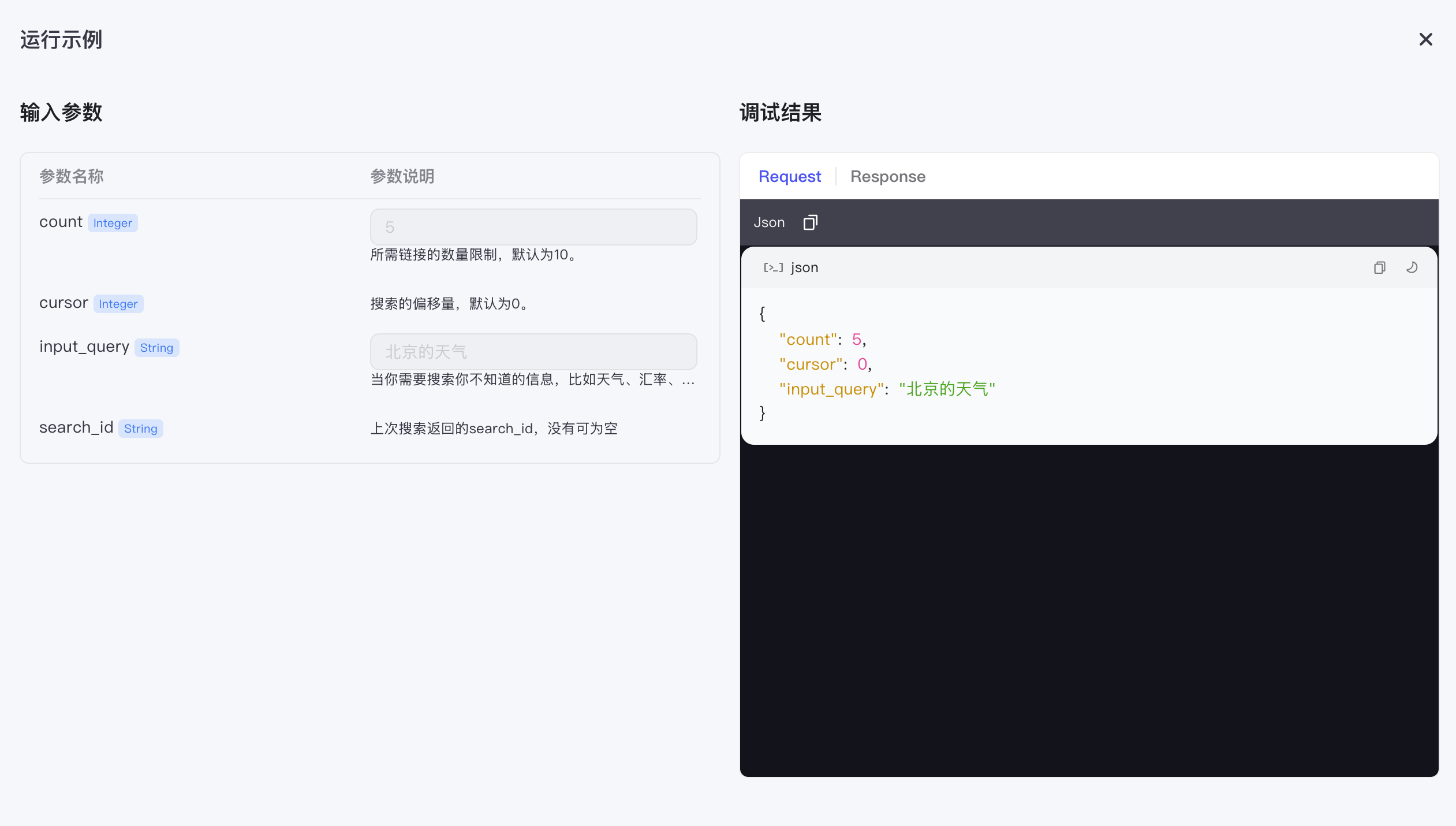
Task: Click the String tag beside input_query
Action: tap(156, 348)
